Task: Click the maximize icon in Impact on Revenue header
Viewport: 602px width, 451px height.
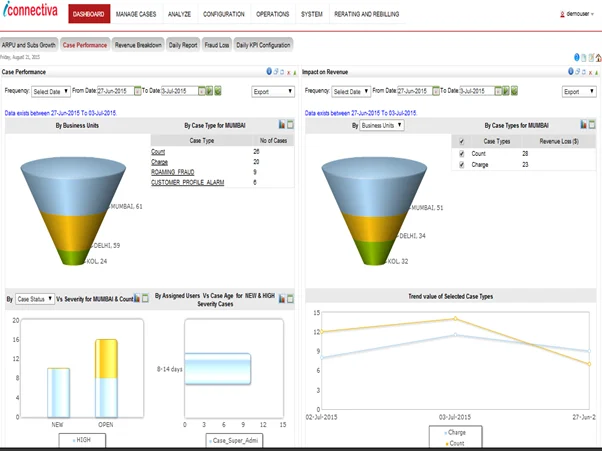Action: [584, 72]
